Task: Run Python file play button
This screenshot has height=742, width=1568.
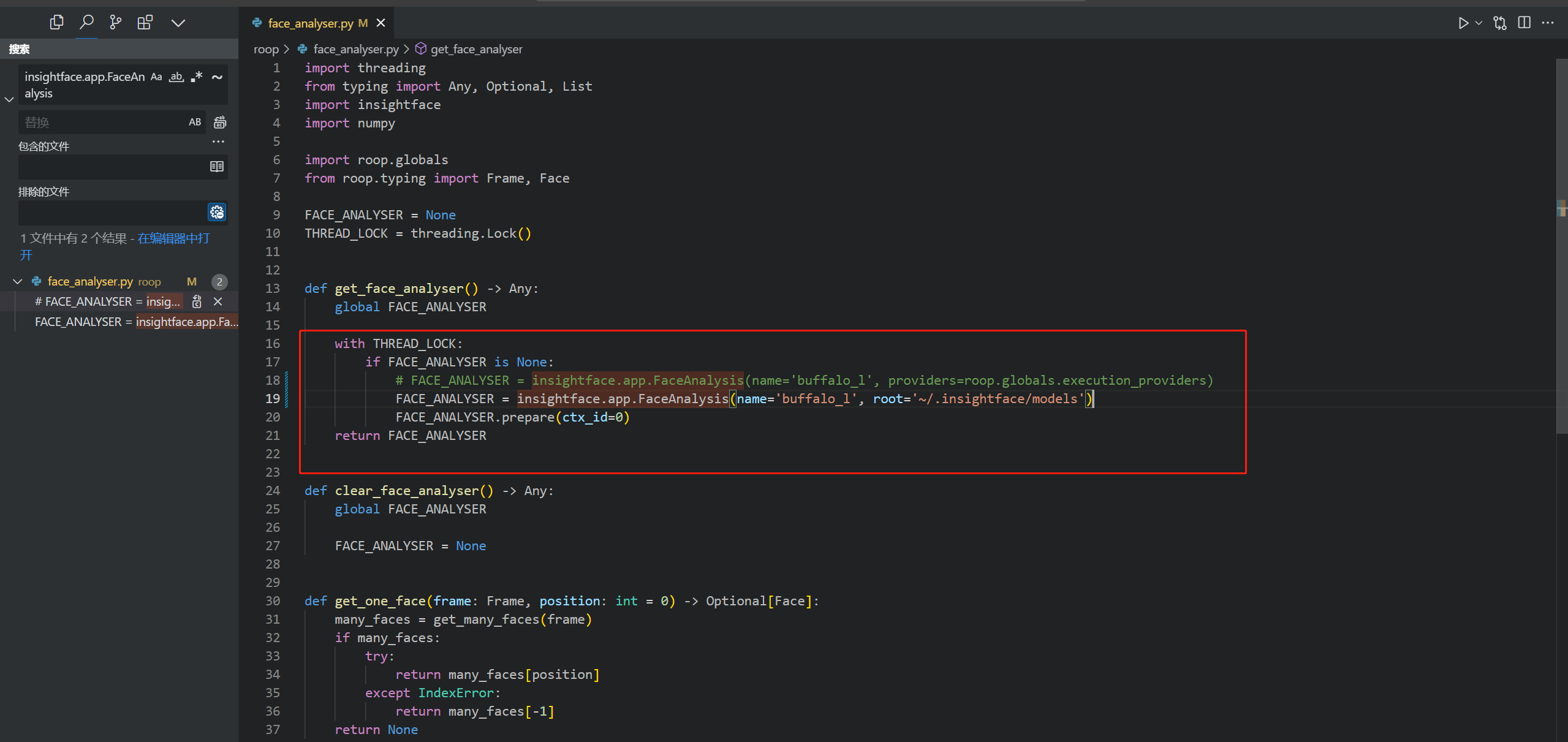Action: click(1463, 23)
